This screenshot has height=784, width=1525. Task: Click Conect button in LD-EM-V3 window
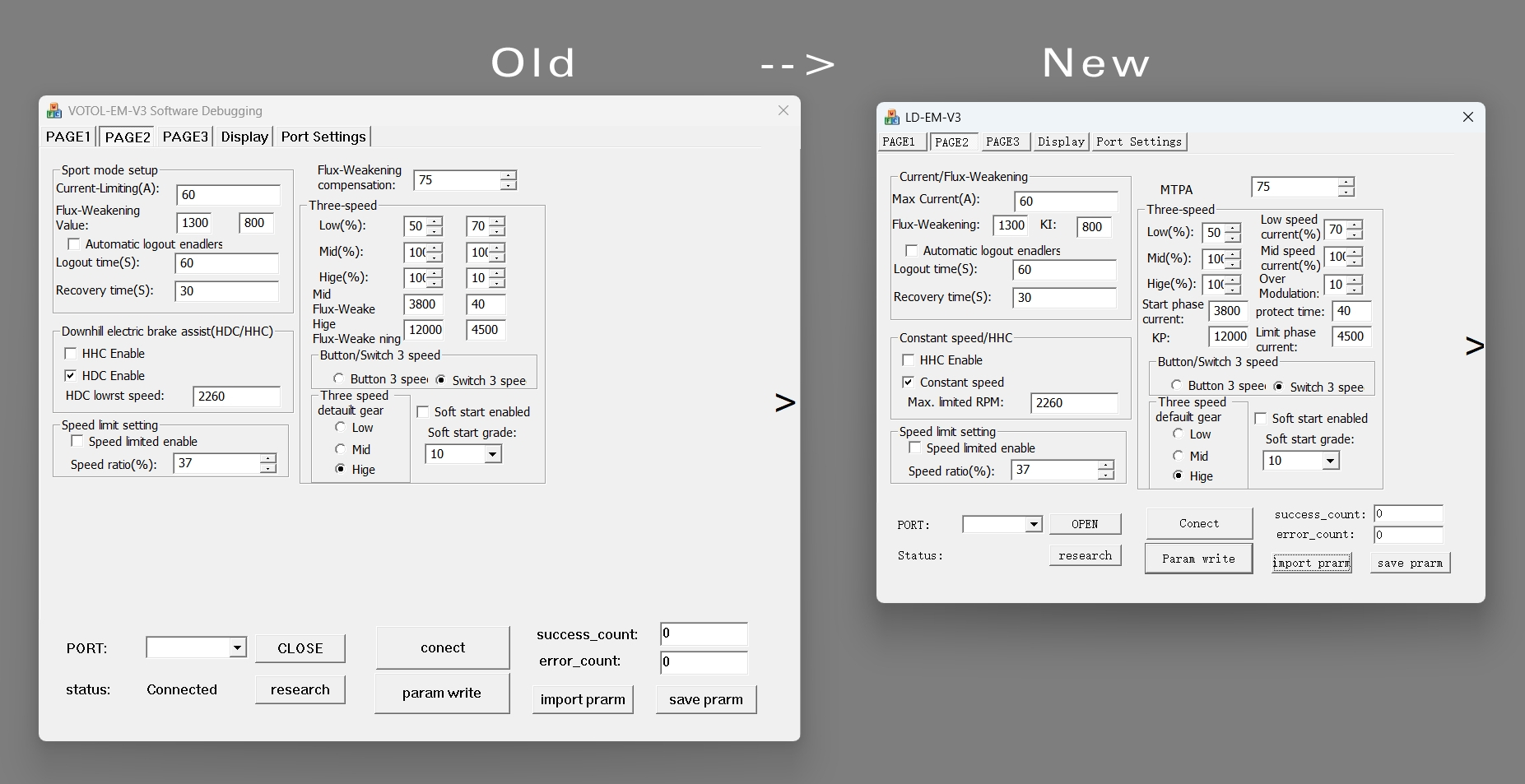pos(1199,523)
